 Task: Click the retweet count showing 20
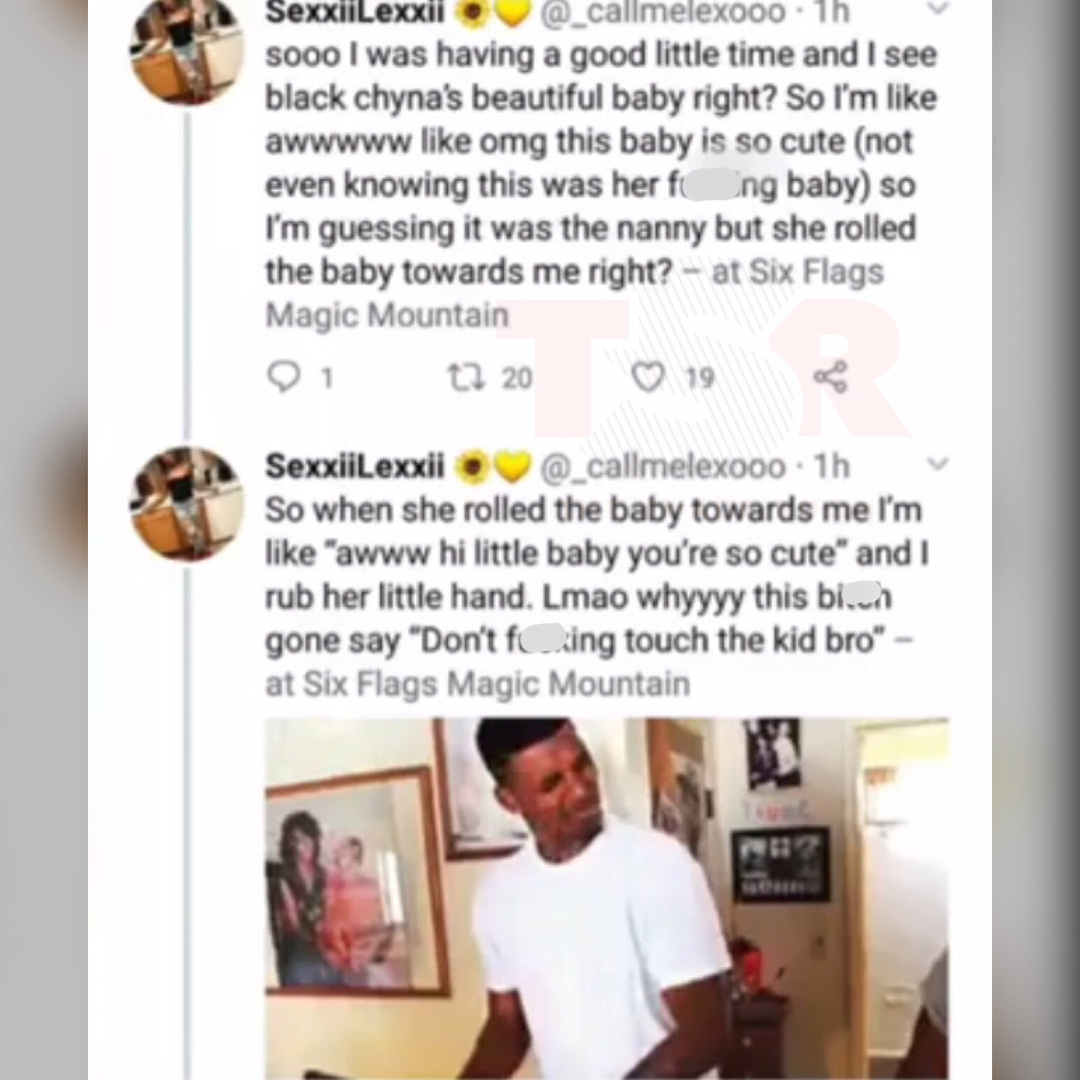pyautogui.click(x=517, y=378)
